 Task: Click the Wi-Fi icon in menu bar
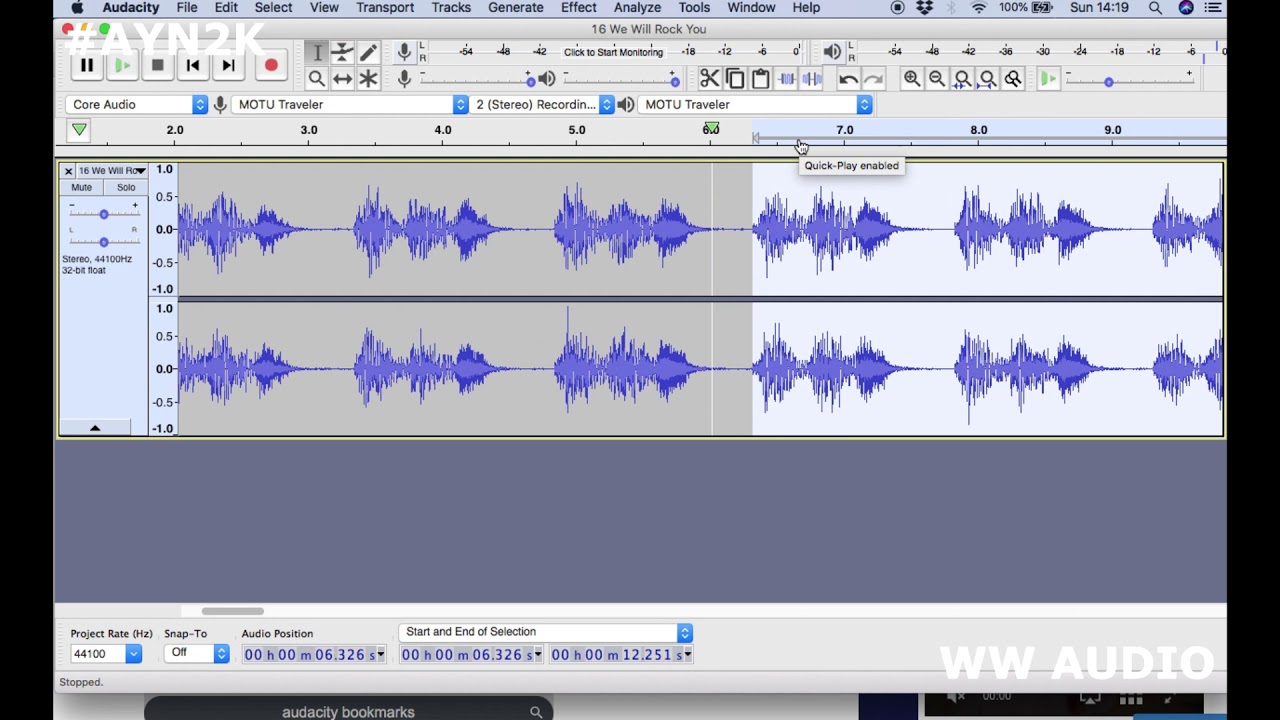(979, 8)
